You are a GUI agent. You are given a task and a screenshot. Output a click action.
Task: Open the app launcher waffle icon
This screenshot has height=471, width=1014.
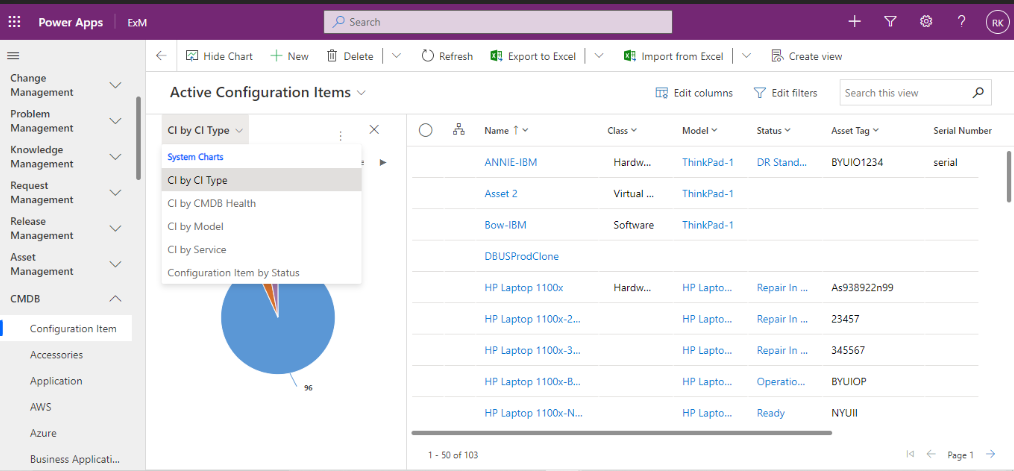click(x=14, y=22)
